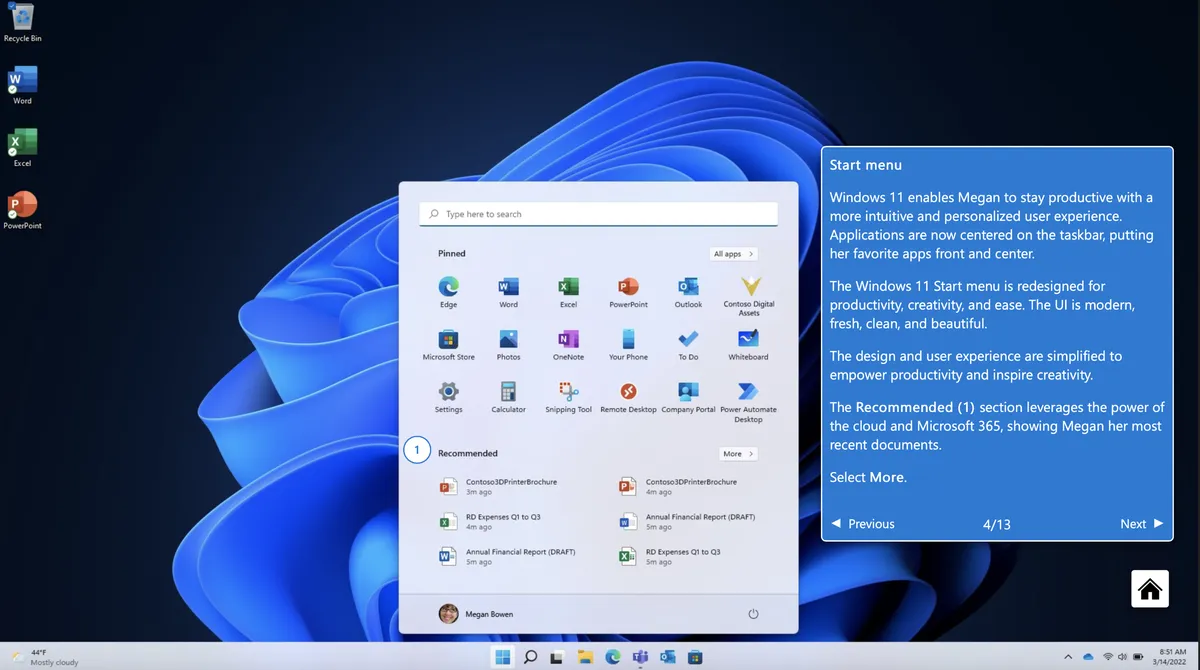
Task: Click the OneDrive cloud tray icon
Action: tap(1088, 657)
